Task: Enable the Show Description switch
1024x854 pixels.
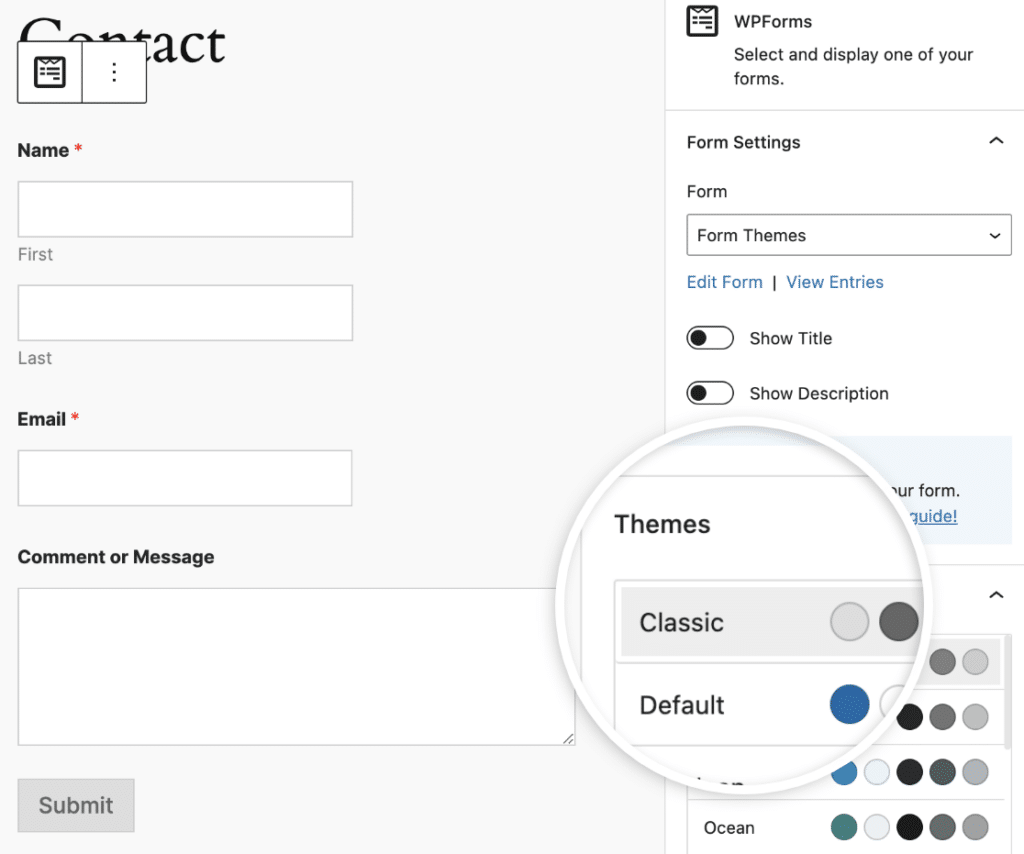Action: (x=710, y=393)
